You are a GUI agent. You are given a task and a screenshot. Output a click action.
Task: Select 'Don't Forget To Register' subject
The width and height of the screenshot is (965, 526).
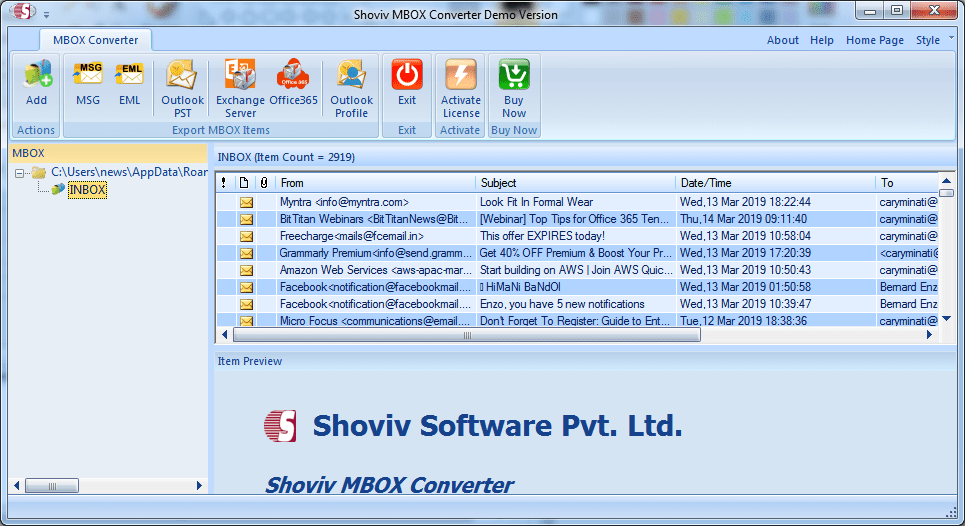[574, 321]
